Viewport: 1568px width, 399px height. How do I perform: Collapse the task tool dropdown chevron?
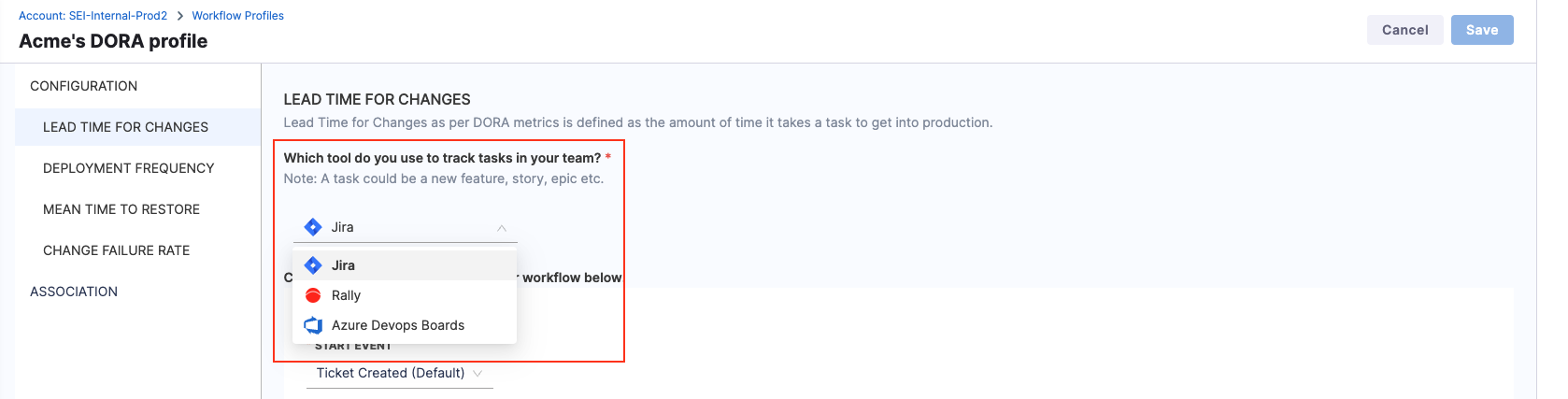[x=502, y=227]
